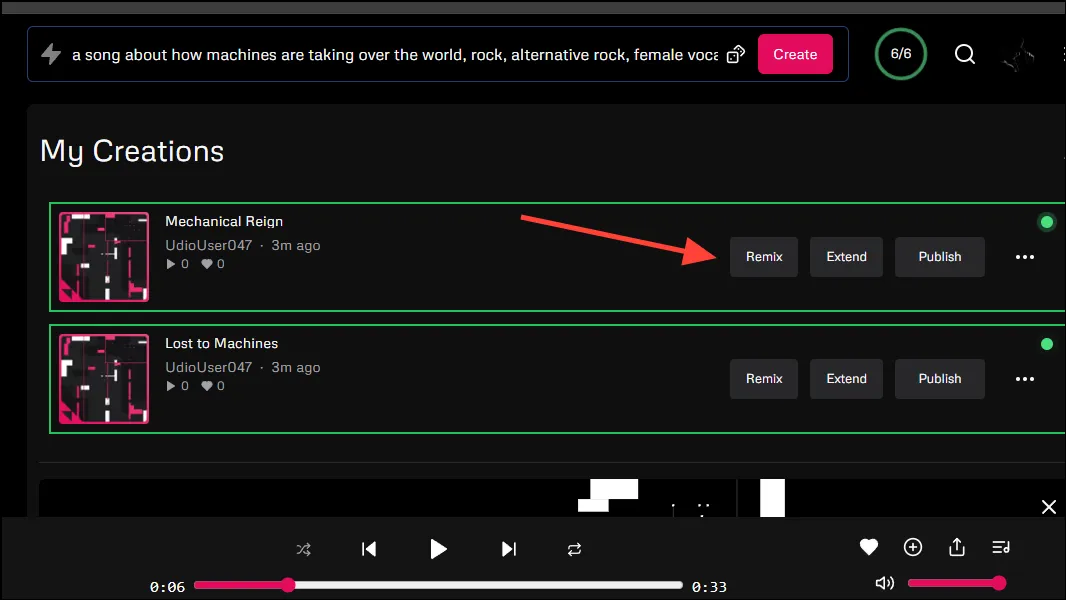1066x600 pixels.
Task: Click the song playback progress slider
Action: tap(438, 585)
